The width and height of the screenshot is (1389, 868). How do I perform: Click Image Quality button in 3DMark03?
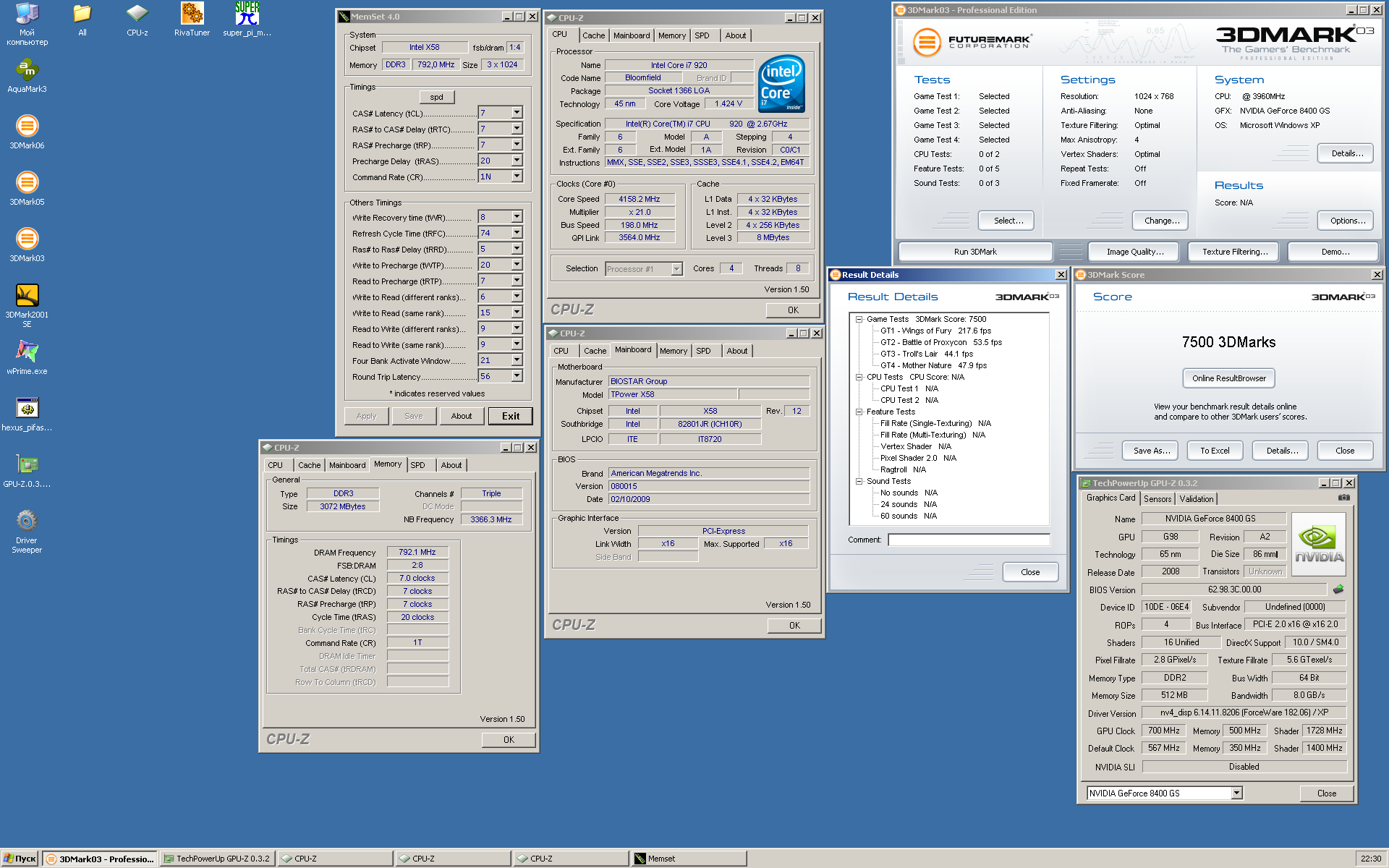click(1134, 252)
